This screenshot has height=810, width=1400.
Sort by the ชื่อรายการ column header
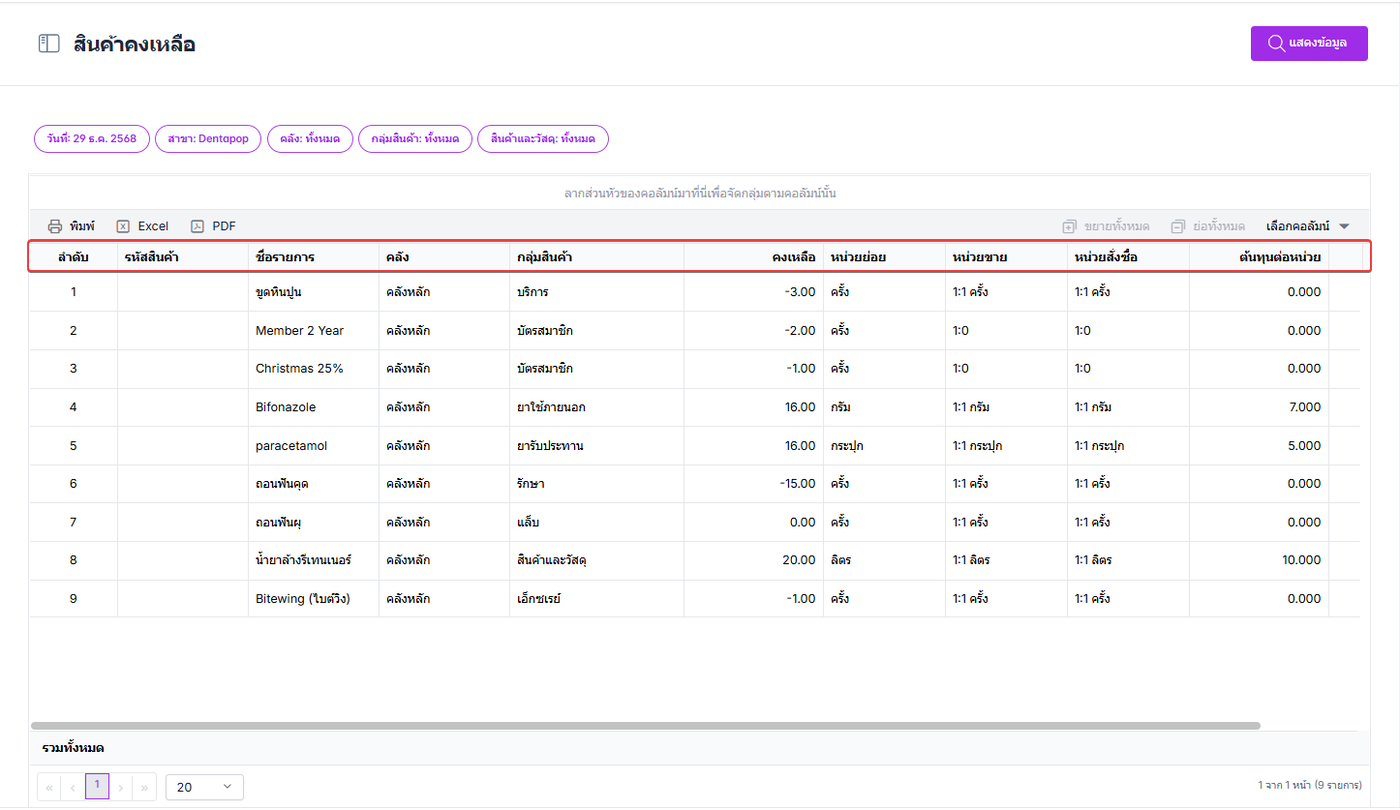tap(285, 257)
